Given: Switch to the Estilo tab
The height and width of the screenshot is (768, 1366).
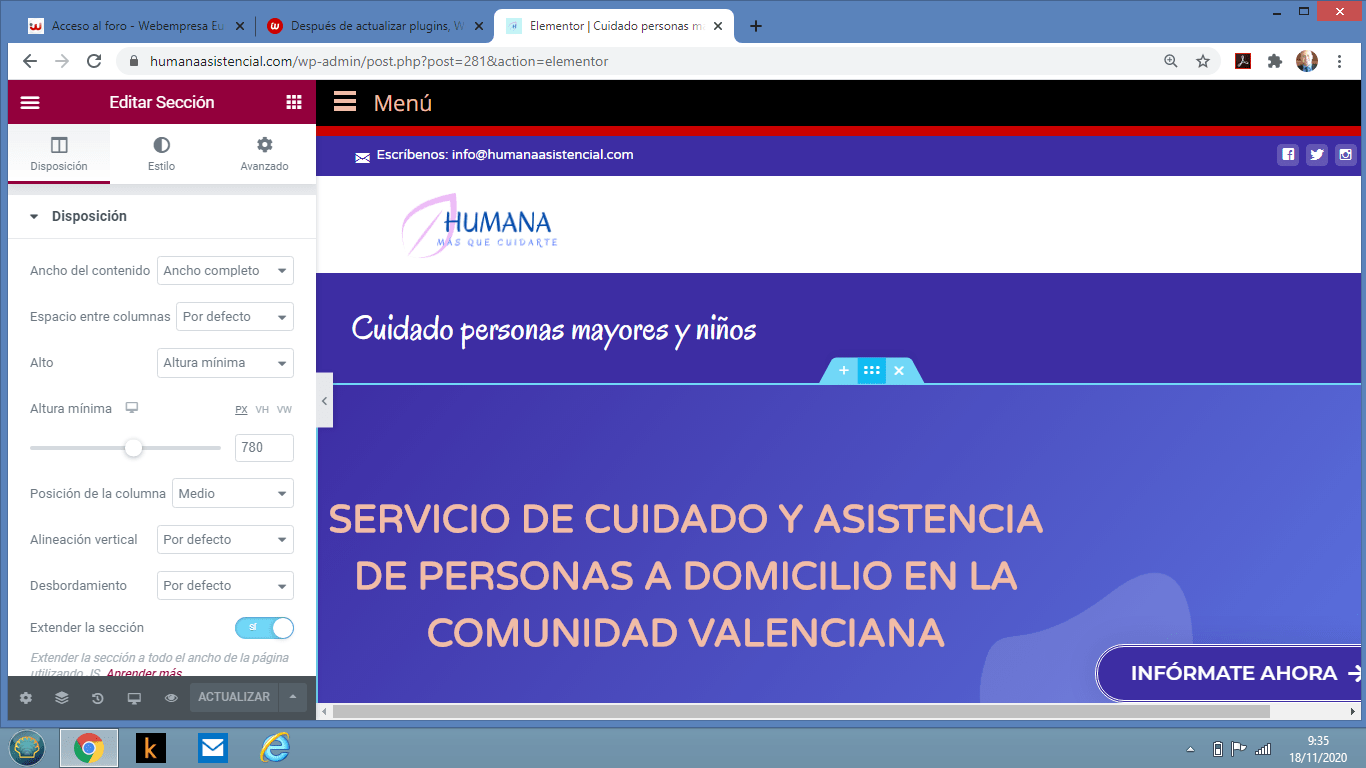Looking at the screenshot, I should click(x=162, y=154).
